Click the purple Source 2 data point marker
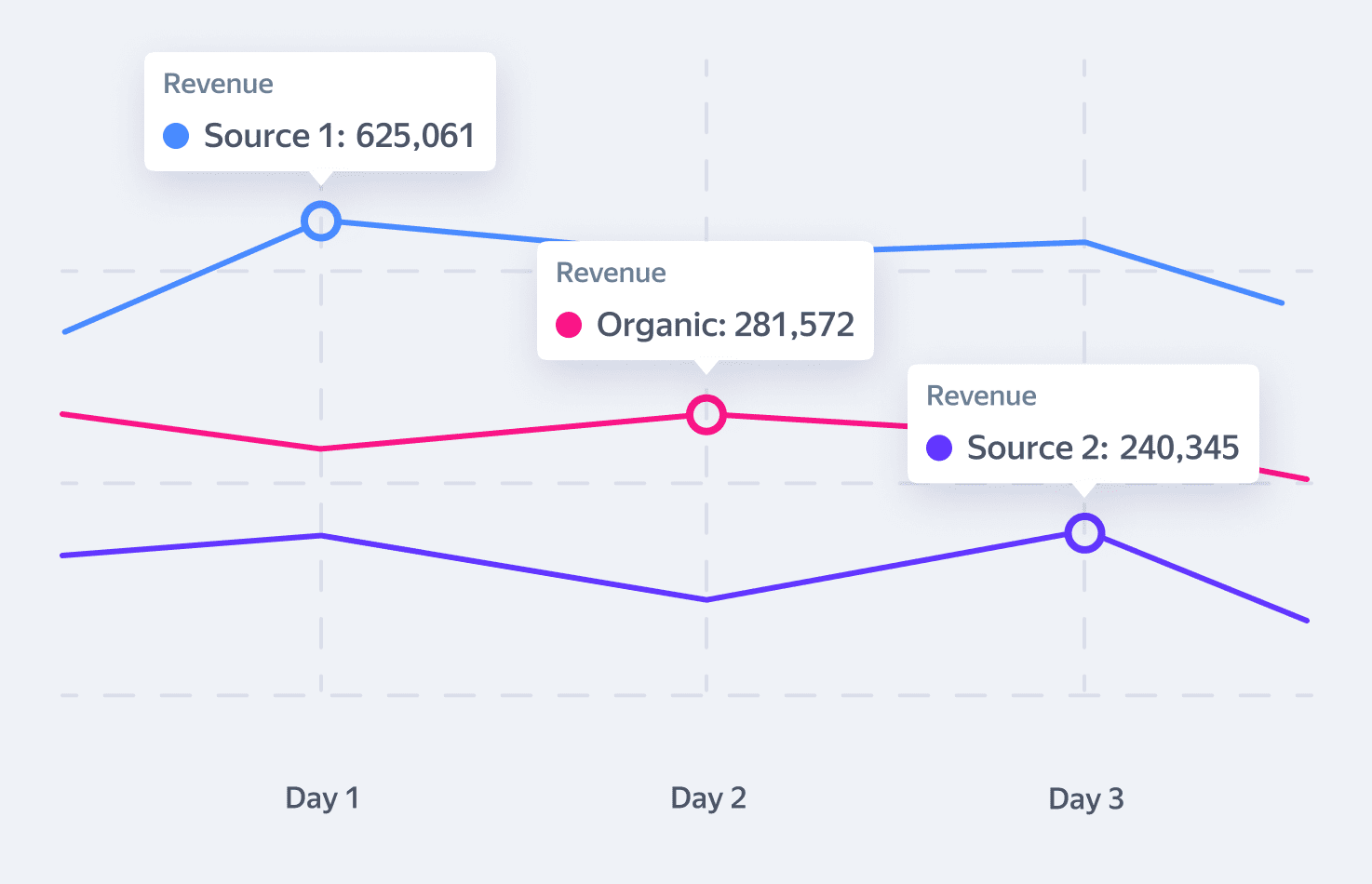Screen dimensions: 1372x884 coord(1084,533)
